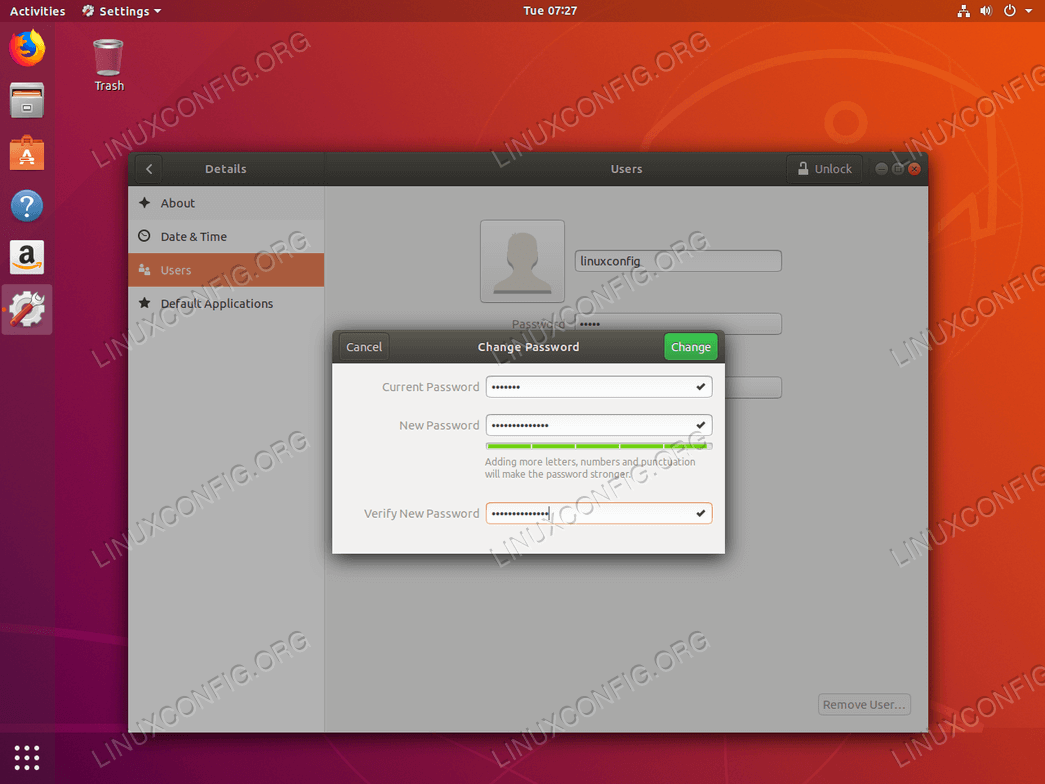
Task: Show applications grid
Action: 27,757
